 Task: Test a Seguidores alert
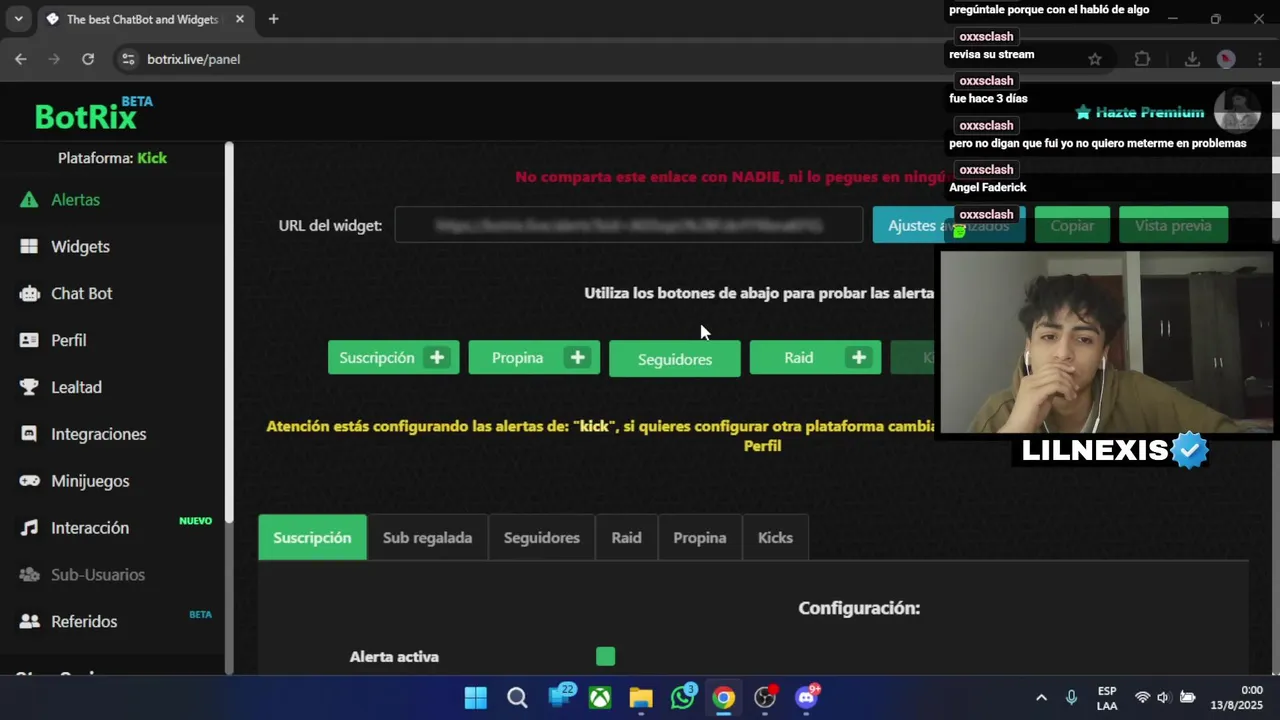point(675,359)
